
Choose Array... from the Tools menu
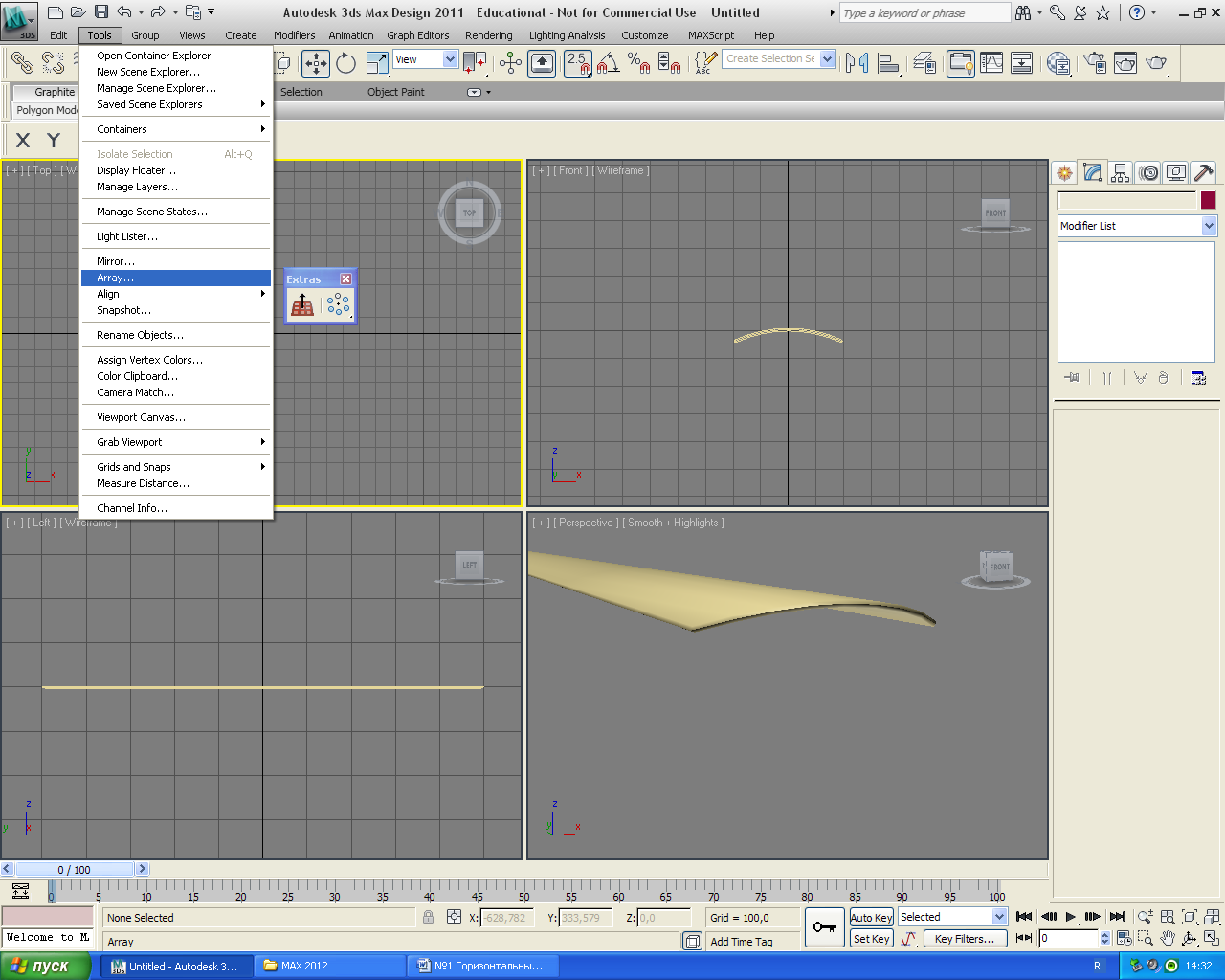pos(176,278)
